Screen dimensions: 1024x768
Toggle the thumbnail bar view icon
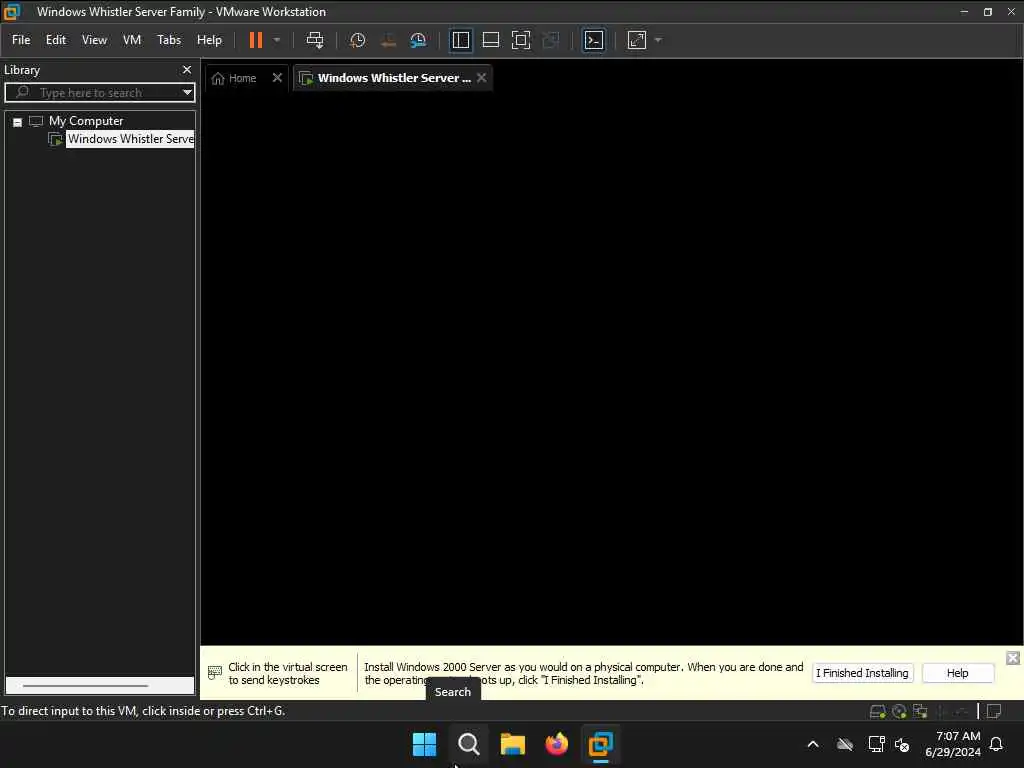click(490, 40)
